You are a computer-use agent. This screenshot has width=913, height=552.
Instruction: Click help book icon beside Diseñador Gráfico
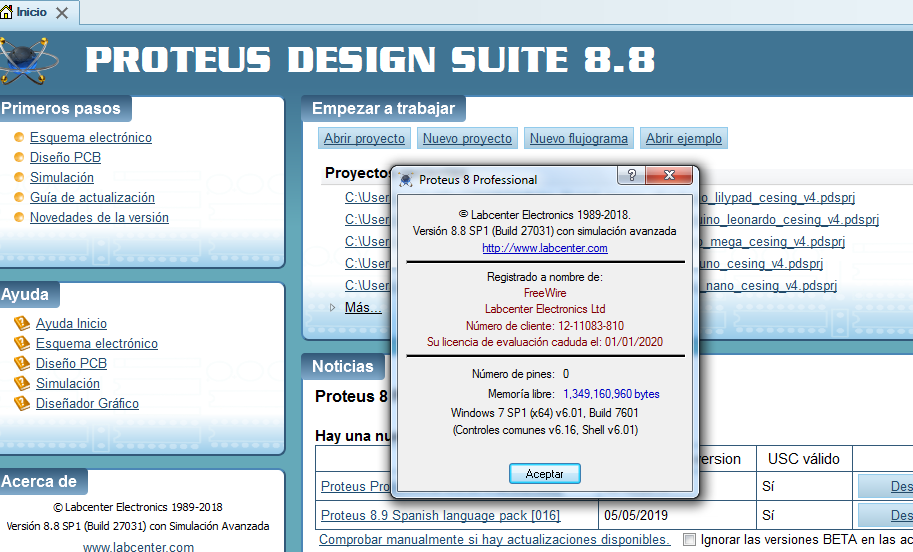click(x=22, y=403)
